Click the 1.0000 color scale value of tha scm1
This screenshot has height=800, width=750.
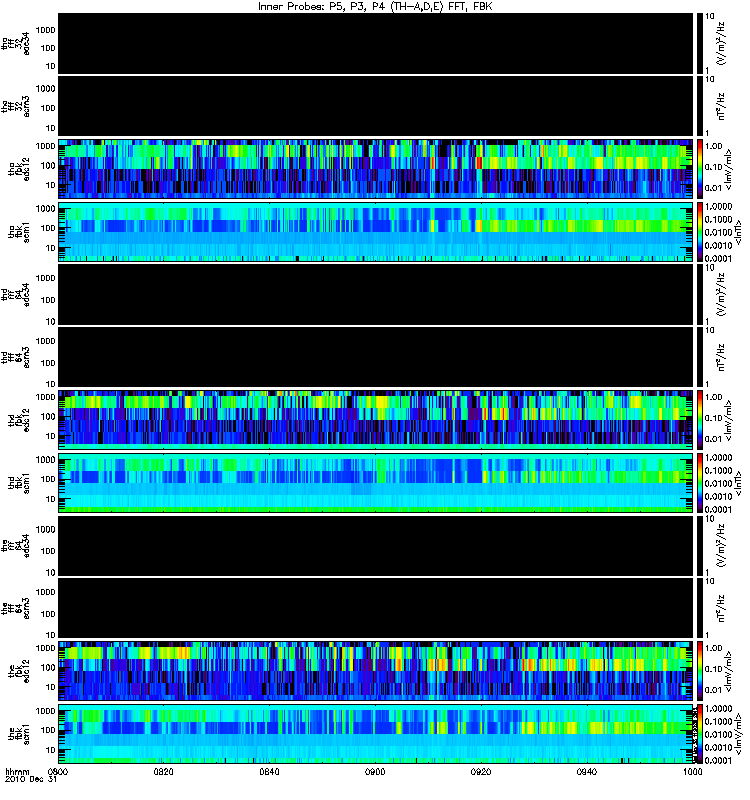click(x=718, y=206)
